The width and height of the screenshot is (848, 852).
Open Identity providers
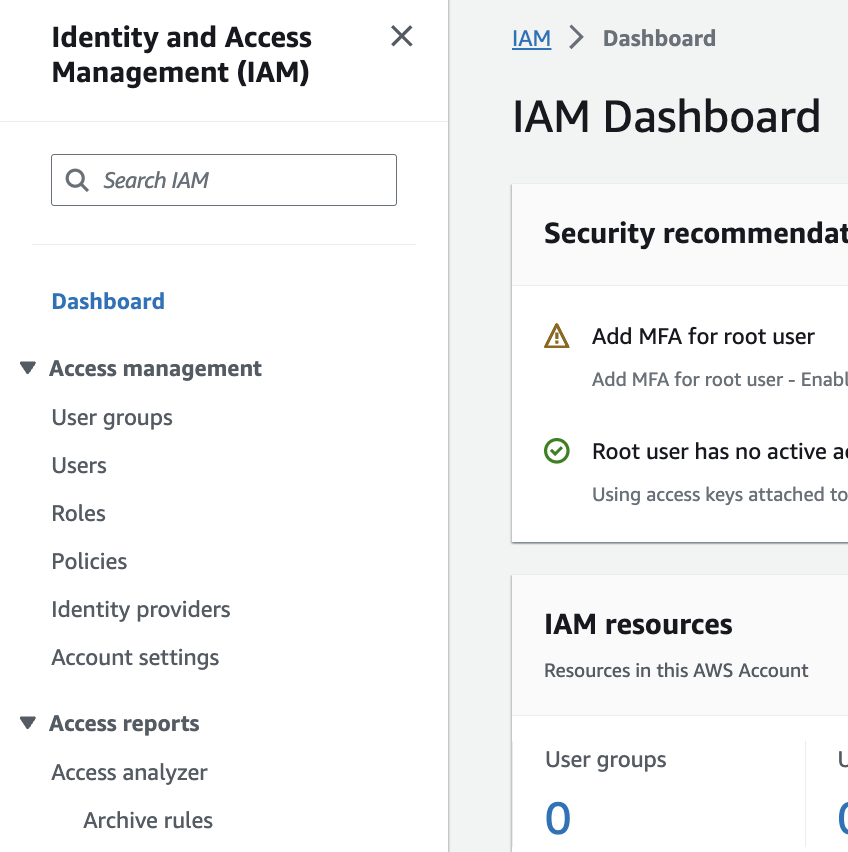pyautogui.click(x=141, y=610)
